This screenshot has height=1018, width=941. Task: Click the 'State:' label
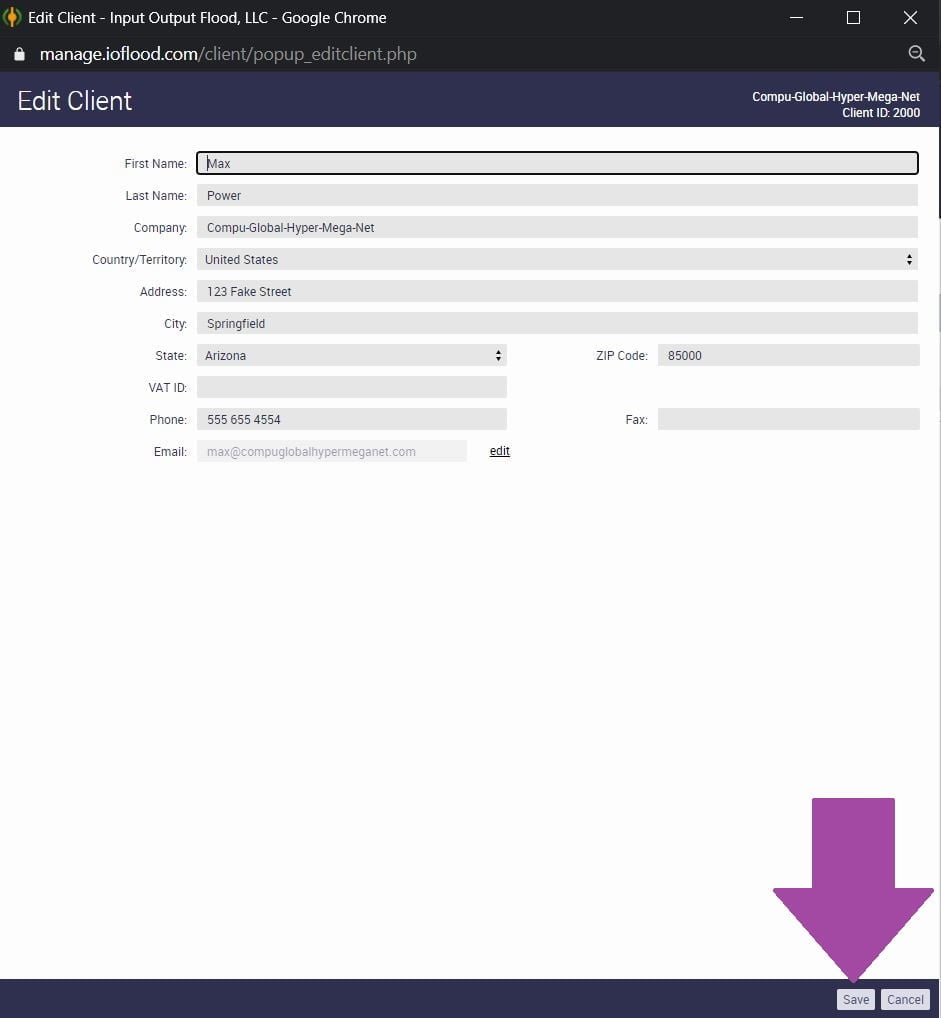(171, 356)
